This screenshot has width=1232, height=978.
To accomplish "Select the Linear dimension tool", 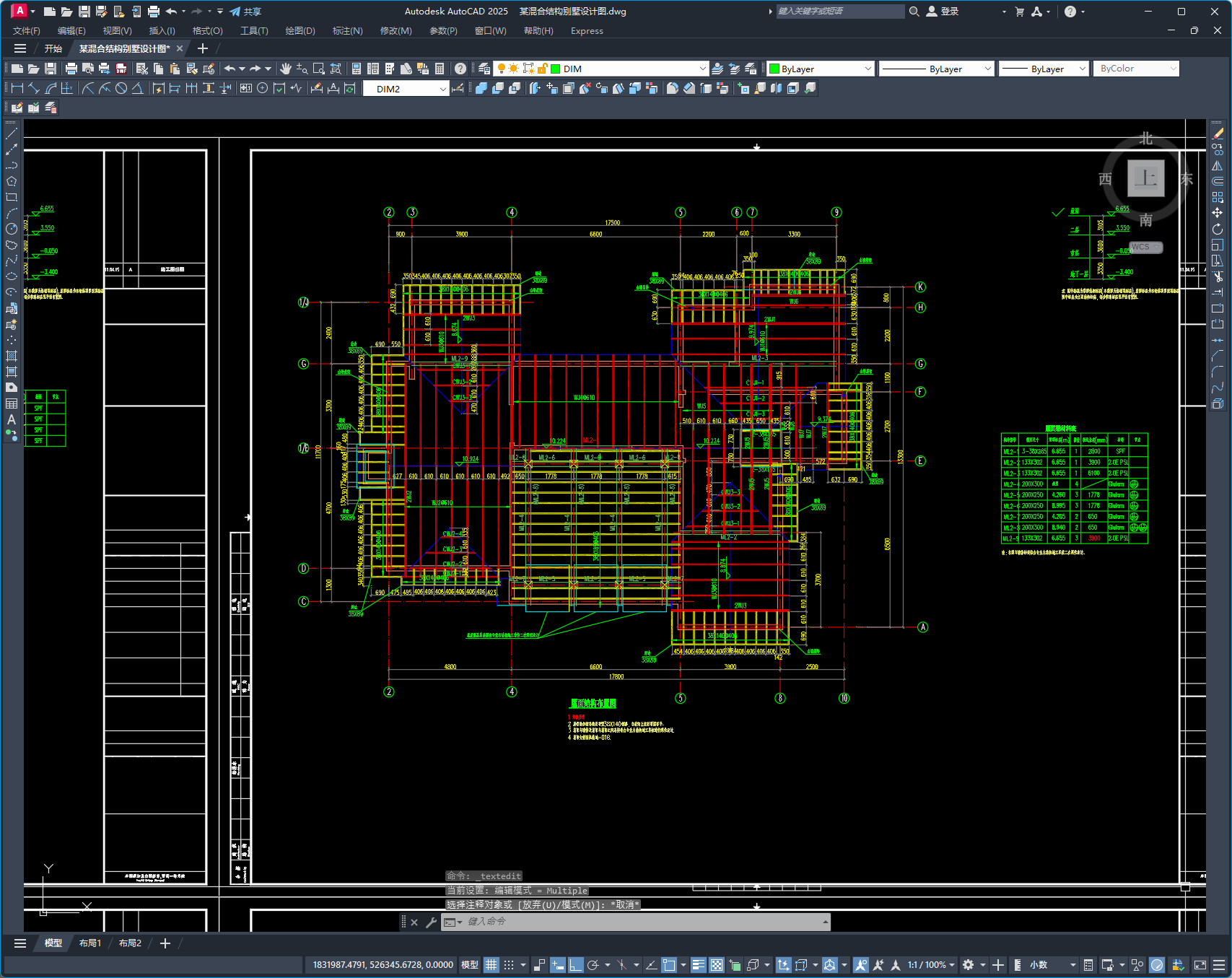I will [17, 88].
